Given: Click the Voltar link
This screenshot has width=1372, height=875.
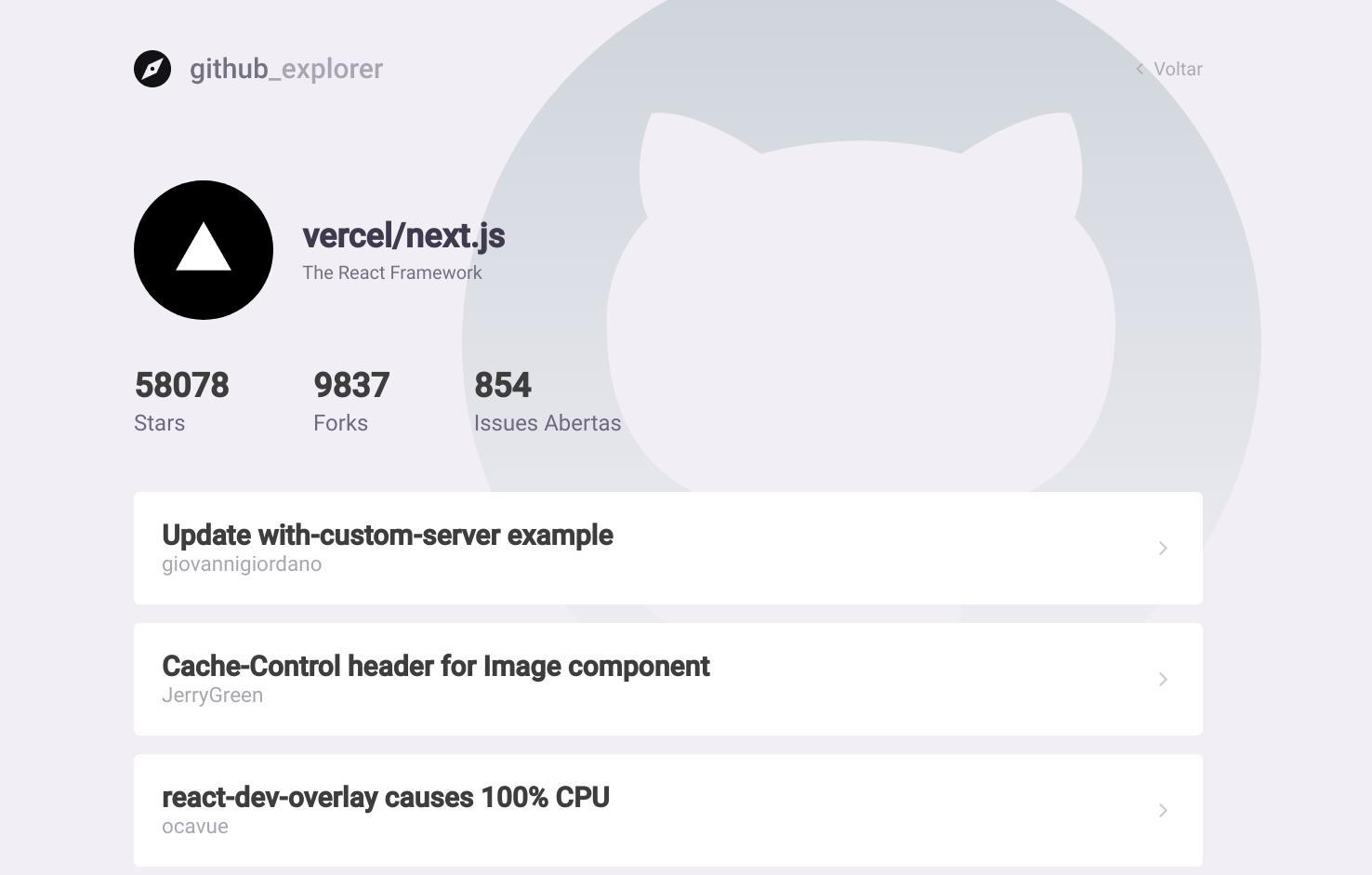Looking at the screenshot, I should pos(1178,69).
